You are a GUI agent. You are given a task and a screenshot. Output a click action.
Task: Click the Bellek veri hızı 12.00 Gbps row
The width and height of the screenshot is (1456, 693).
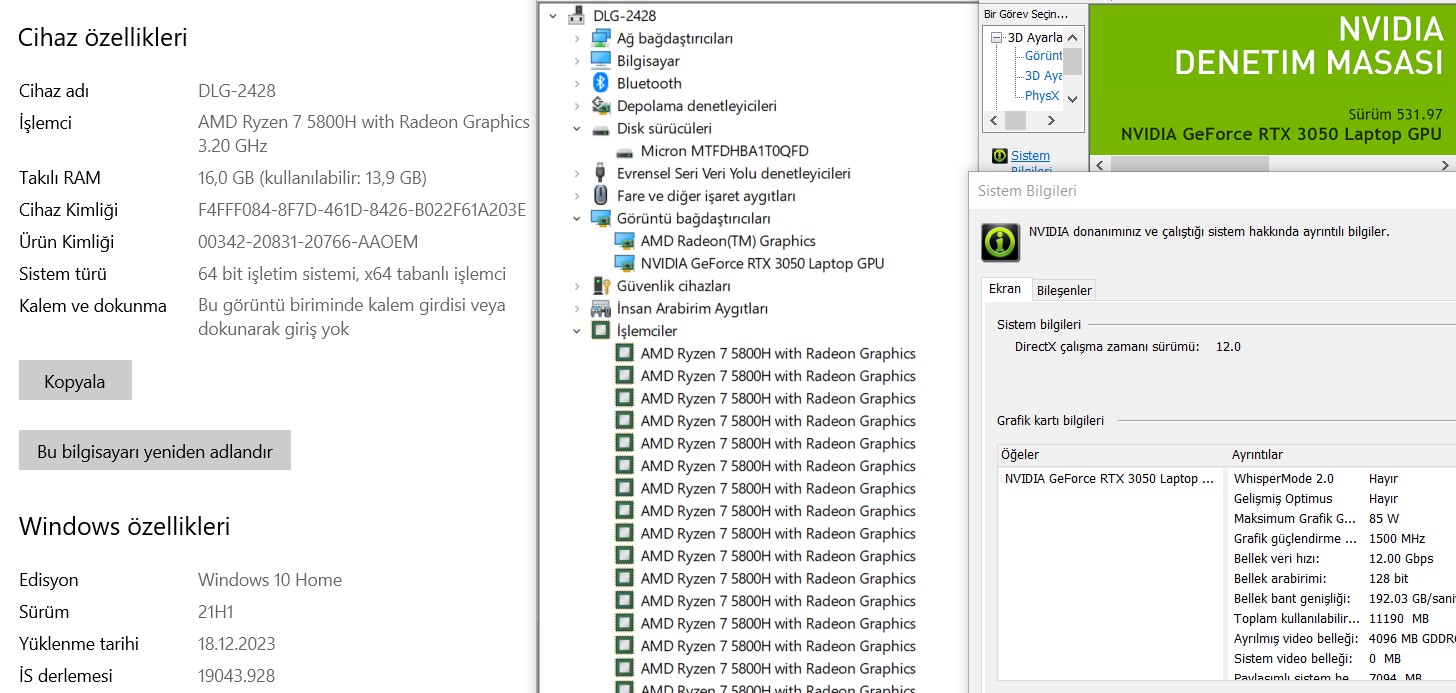(x=1342, y=558)
